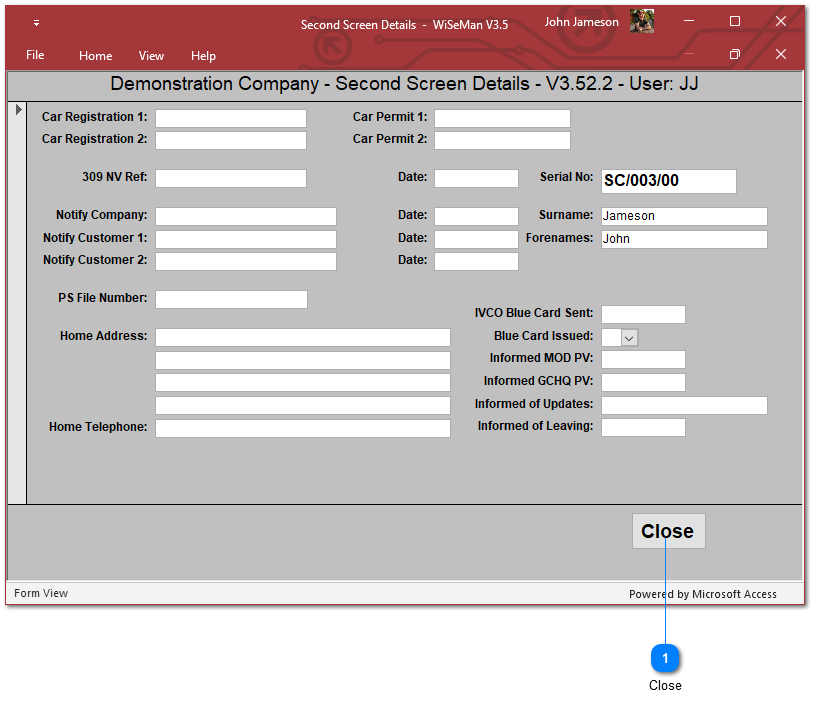Click the blue number 1 annotation marker
This screenshot has width=814, height=709.
pyautogui.click(x=665, y=658)
